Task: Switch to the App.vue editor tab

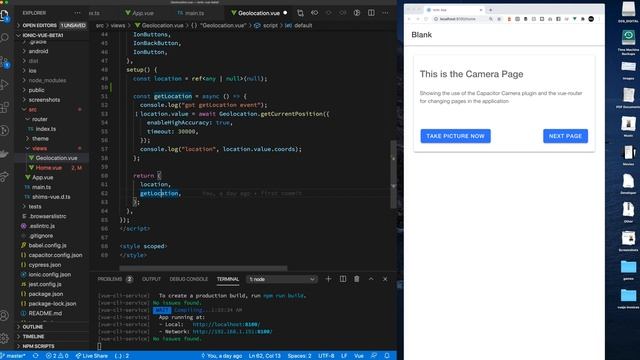Action: pyautogui.click(x=140, y=13)
